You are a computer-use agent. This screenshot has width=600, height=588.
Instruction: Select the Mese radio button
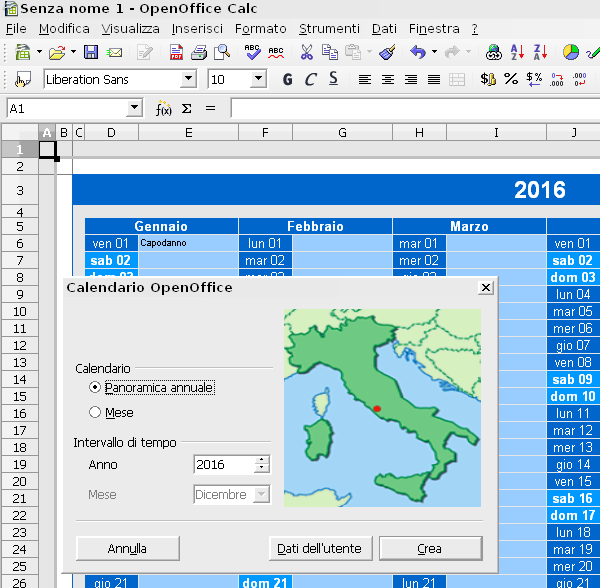pyautogui.click(x=95, y=412)
